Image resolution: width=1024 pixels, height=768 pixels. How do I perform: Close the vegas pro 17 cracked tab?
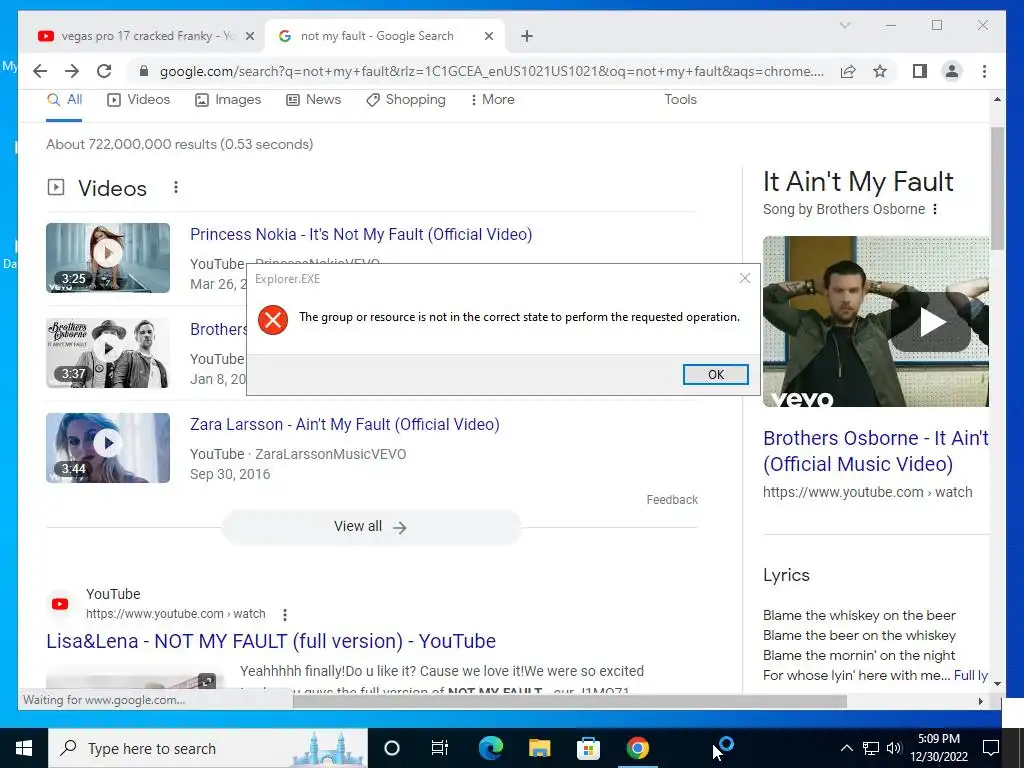[249, 36]
